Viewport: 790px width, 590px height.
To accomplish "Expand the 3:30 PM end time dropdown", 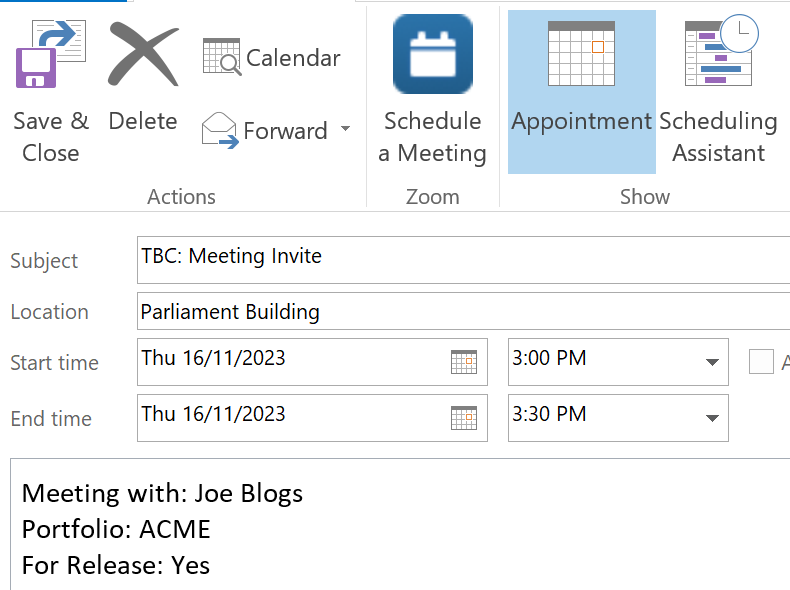I will (x=712, y=418).
